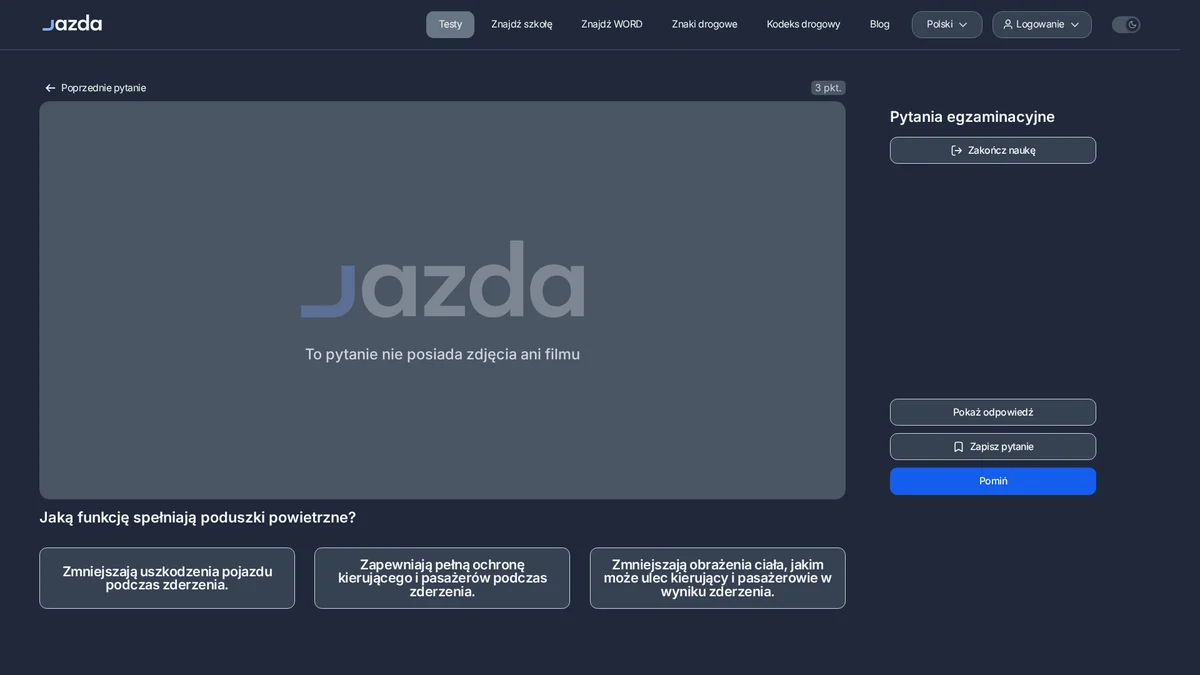Open Znajdź WORD in navigation
Image resolution: width=1200 pixels, height=675 pixels.
pyautogui.click(x=612, y=24)
